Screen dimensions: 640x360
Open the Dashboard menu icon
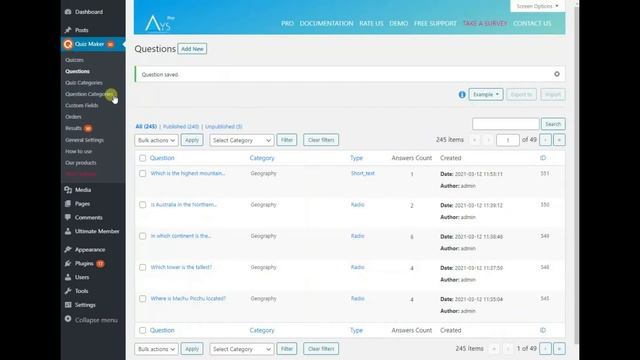(x=68, y=12)
